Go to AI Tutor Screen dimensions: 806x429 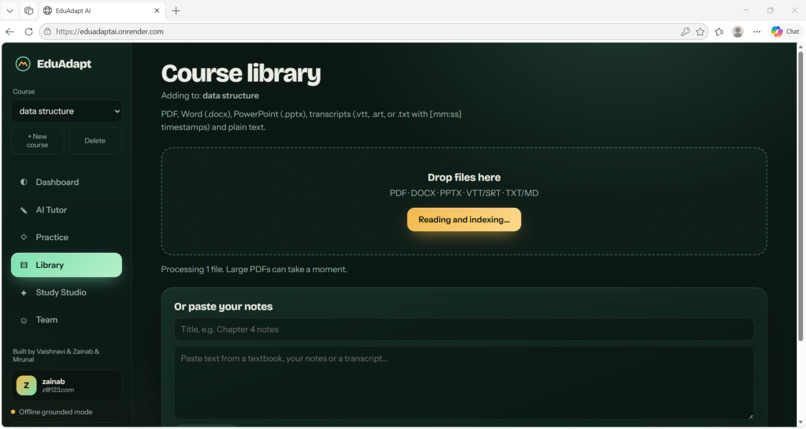[x=66, y=210]
